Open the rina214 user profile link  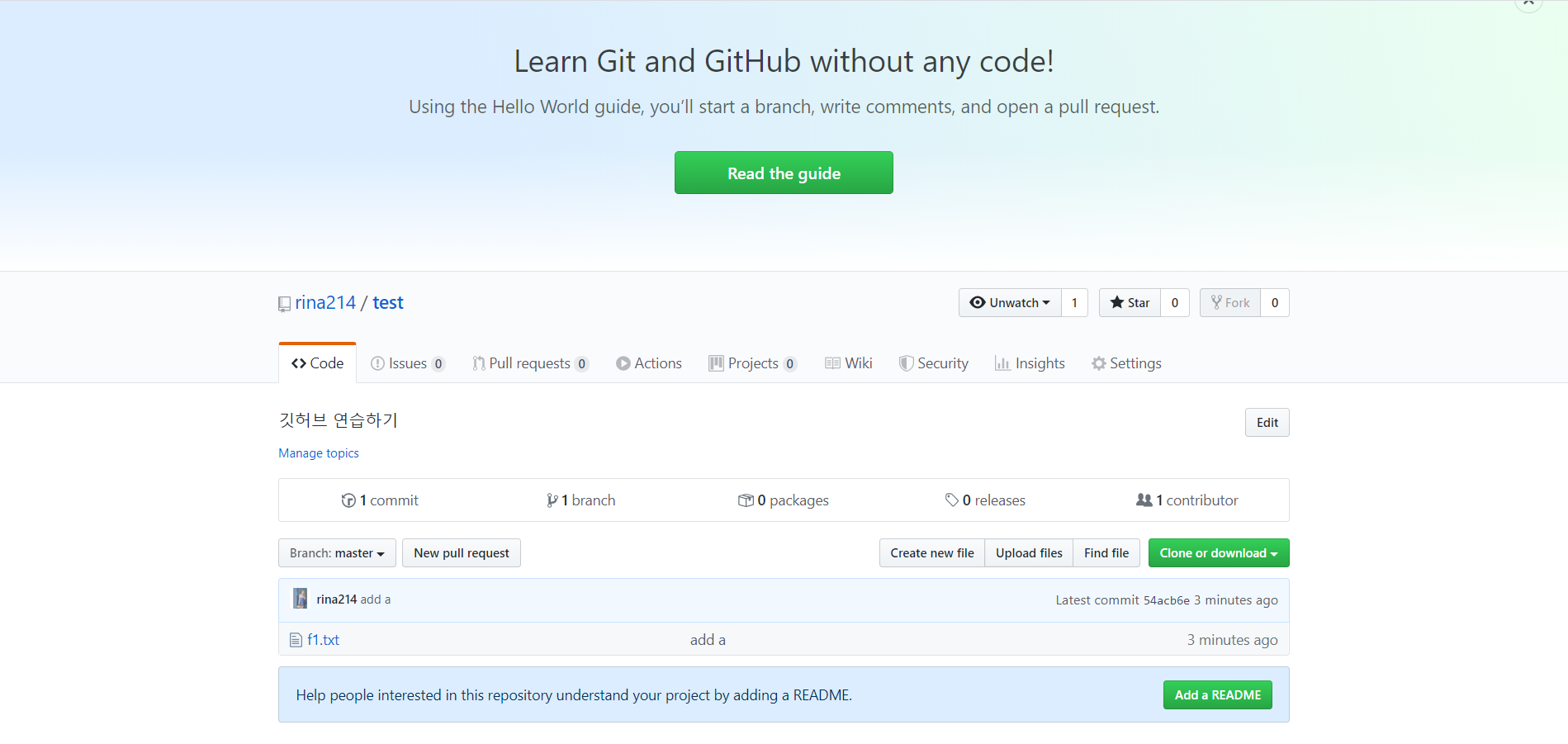tap(325, 302)
